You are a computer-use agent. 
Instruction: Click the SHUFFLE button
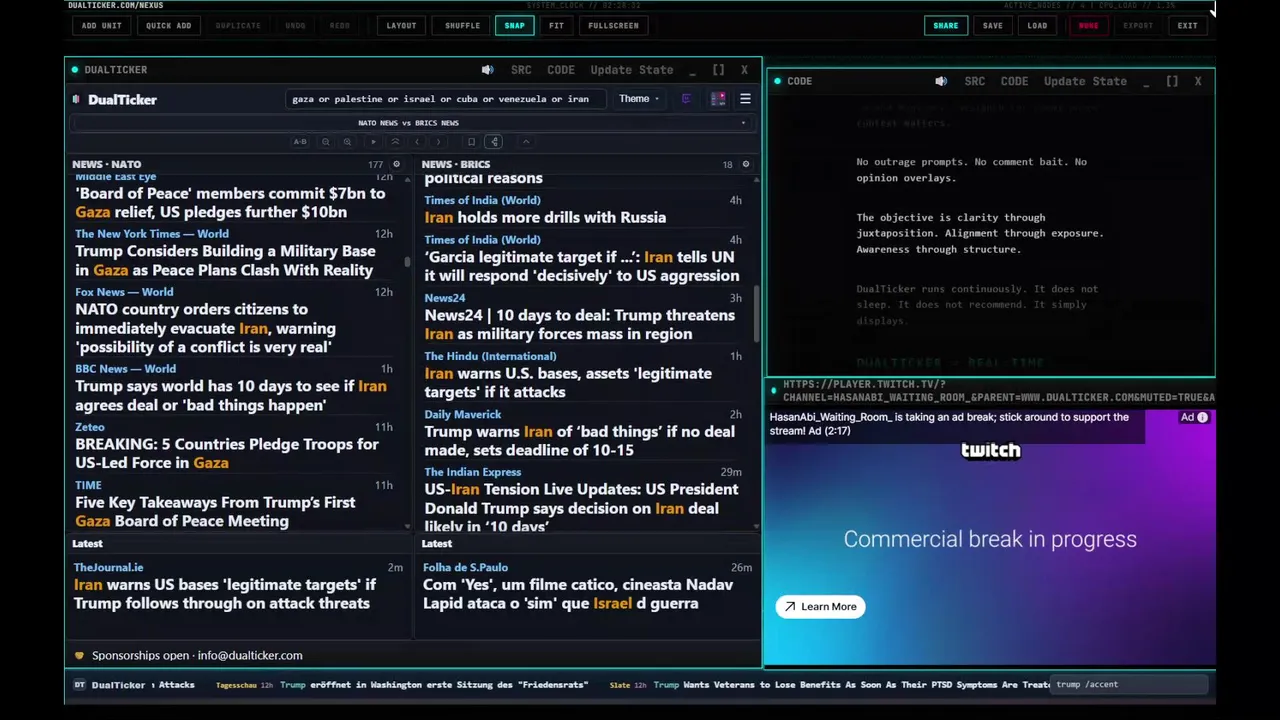pyautogui.click(x=462, y=25)
